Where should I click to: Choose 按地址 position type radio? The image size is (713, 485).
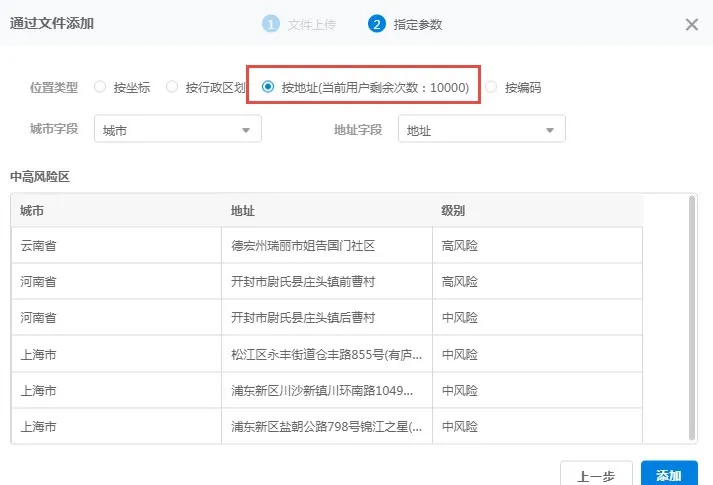pos(268,87)
